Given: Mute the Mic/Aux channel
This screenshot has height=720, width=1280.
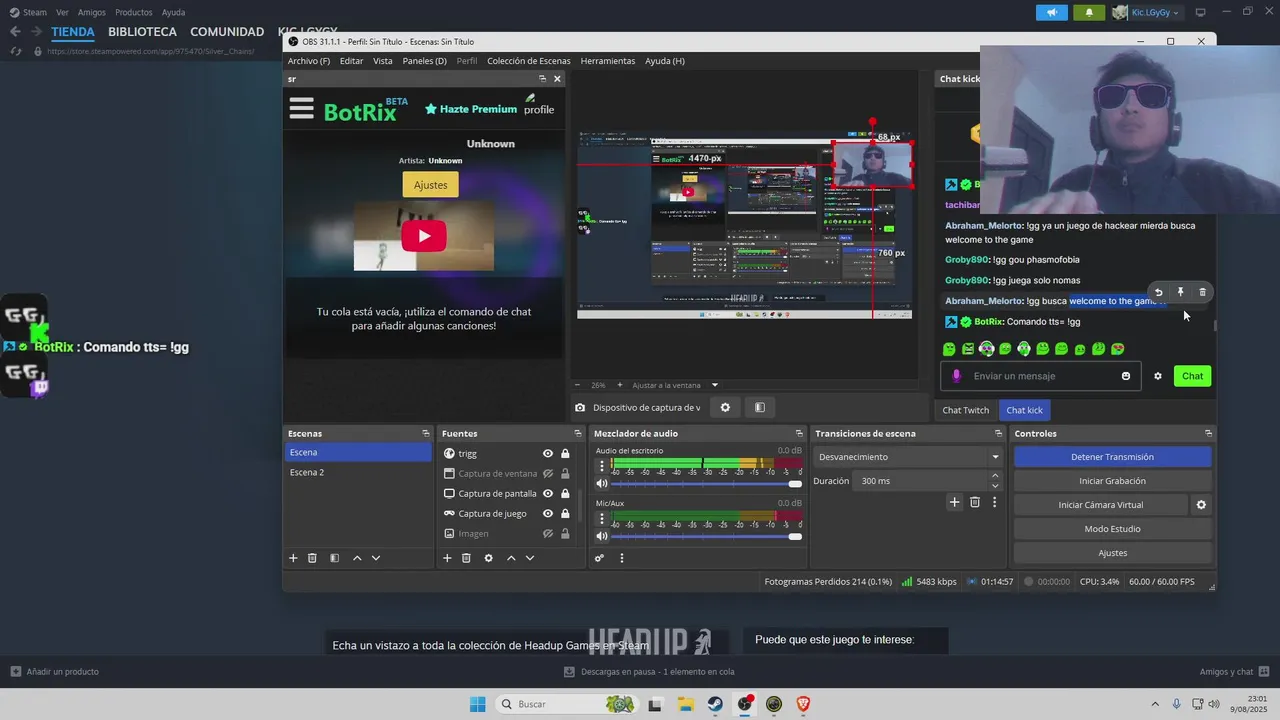Looking at the screenshot, I should (x=602, y=537).
